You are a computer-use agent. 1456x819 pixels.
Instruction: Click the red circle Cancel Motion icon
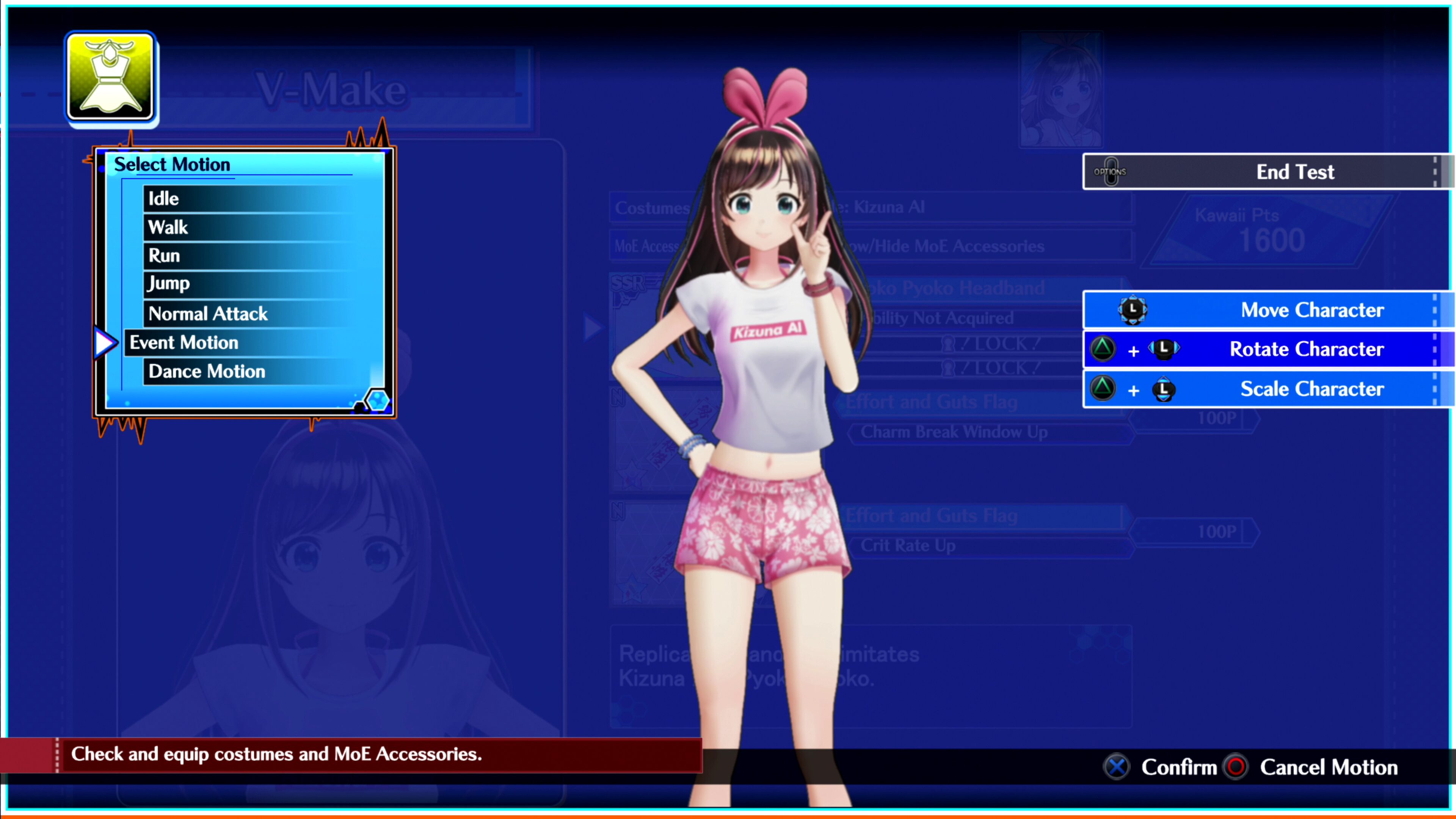coord(1235,767)
